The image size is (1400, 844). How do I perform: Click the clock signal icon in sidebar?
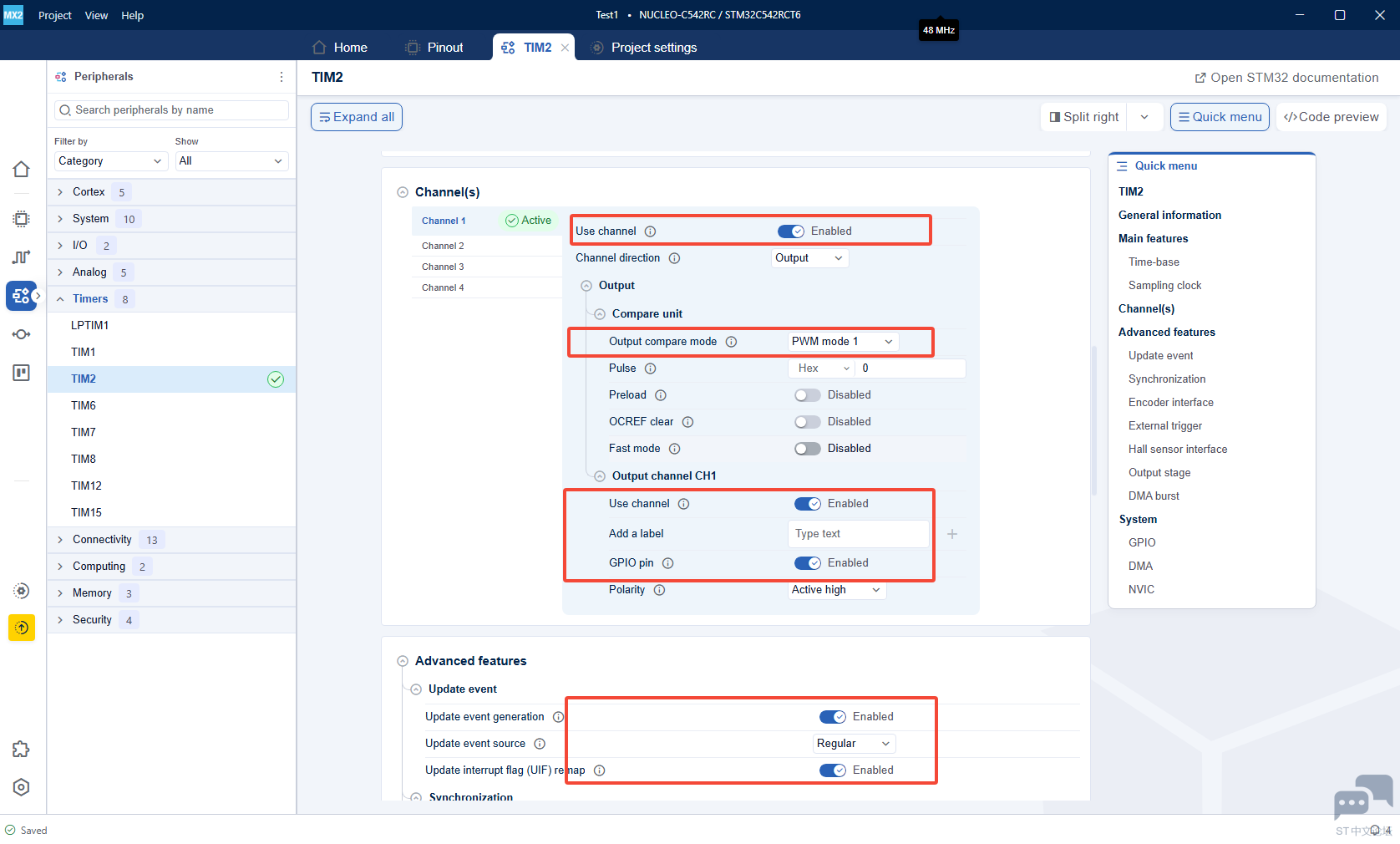point(22,257)
